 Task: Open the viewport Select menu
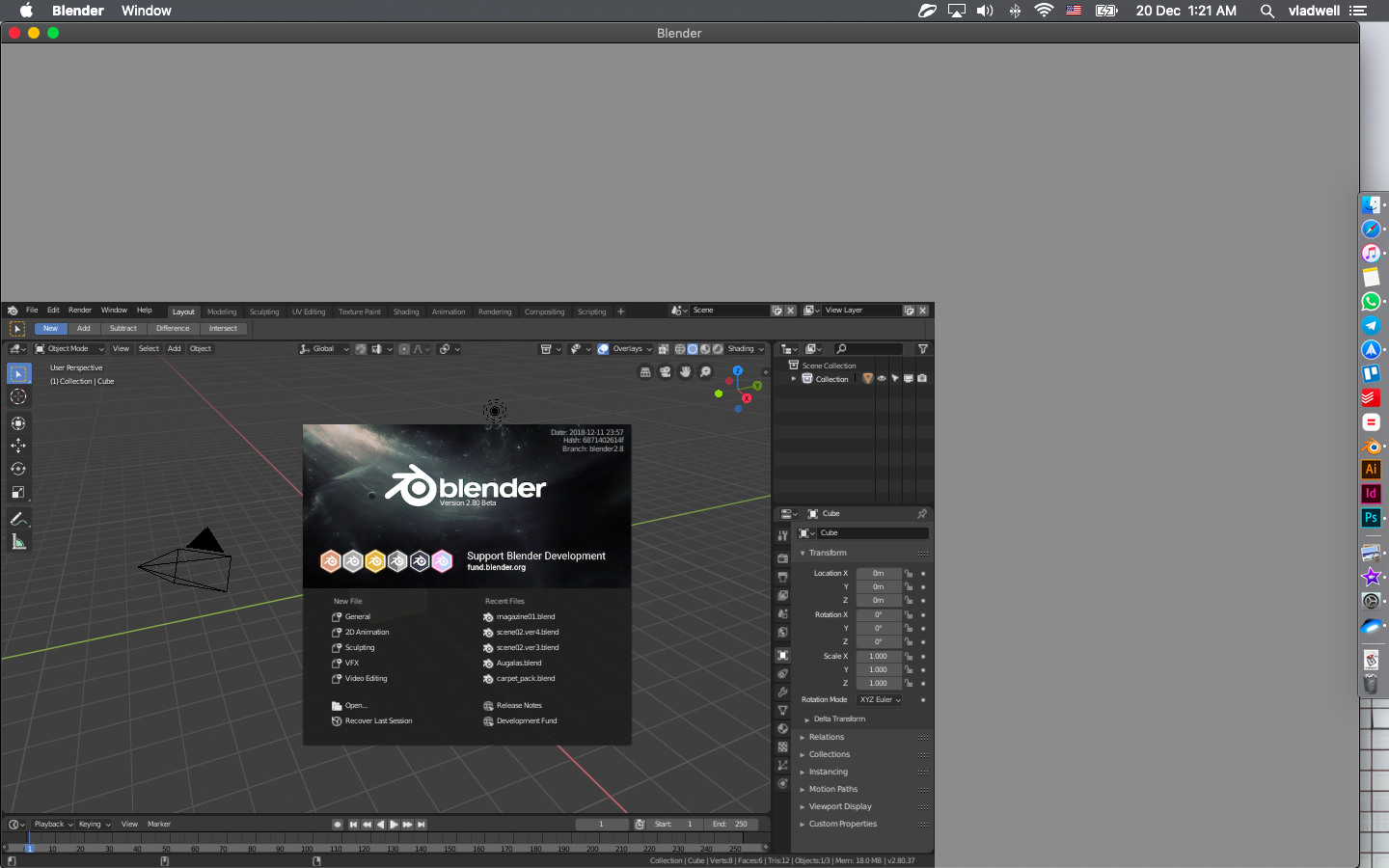click(x=149, y=349)
